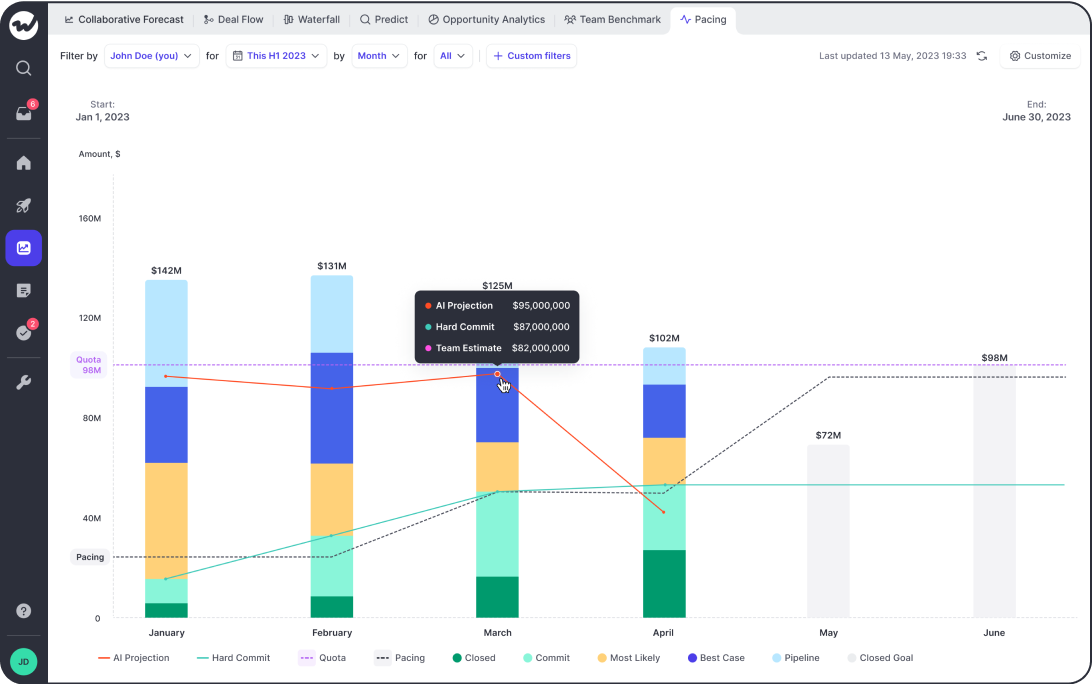Click the Best Case color swatch in legend
Image resolution: width=1092 pixels, height=684 pixels.
click(x=692, y=658)
